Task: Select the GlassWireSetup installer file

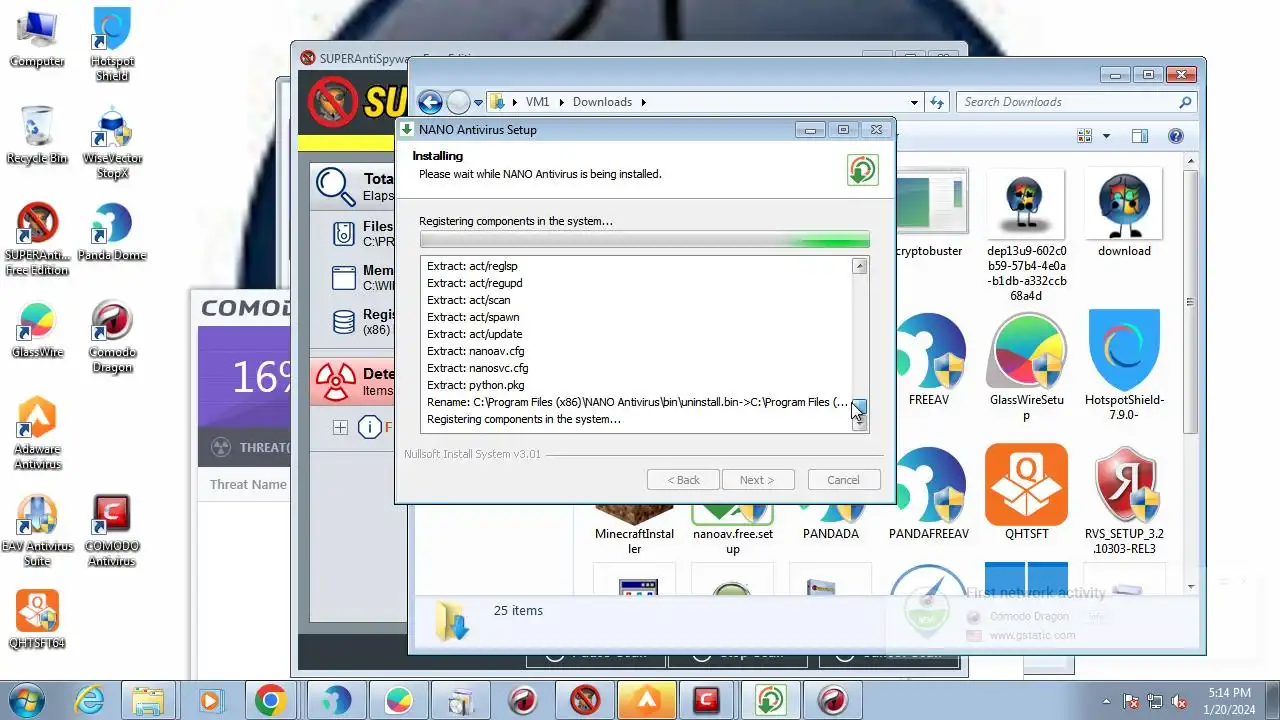Action: pyautogui.click(x=1026, y=366)
